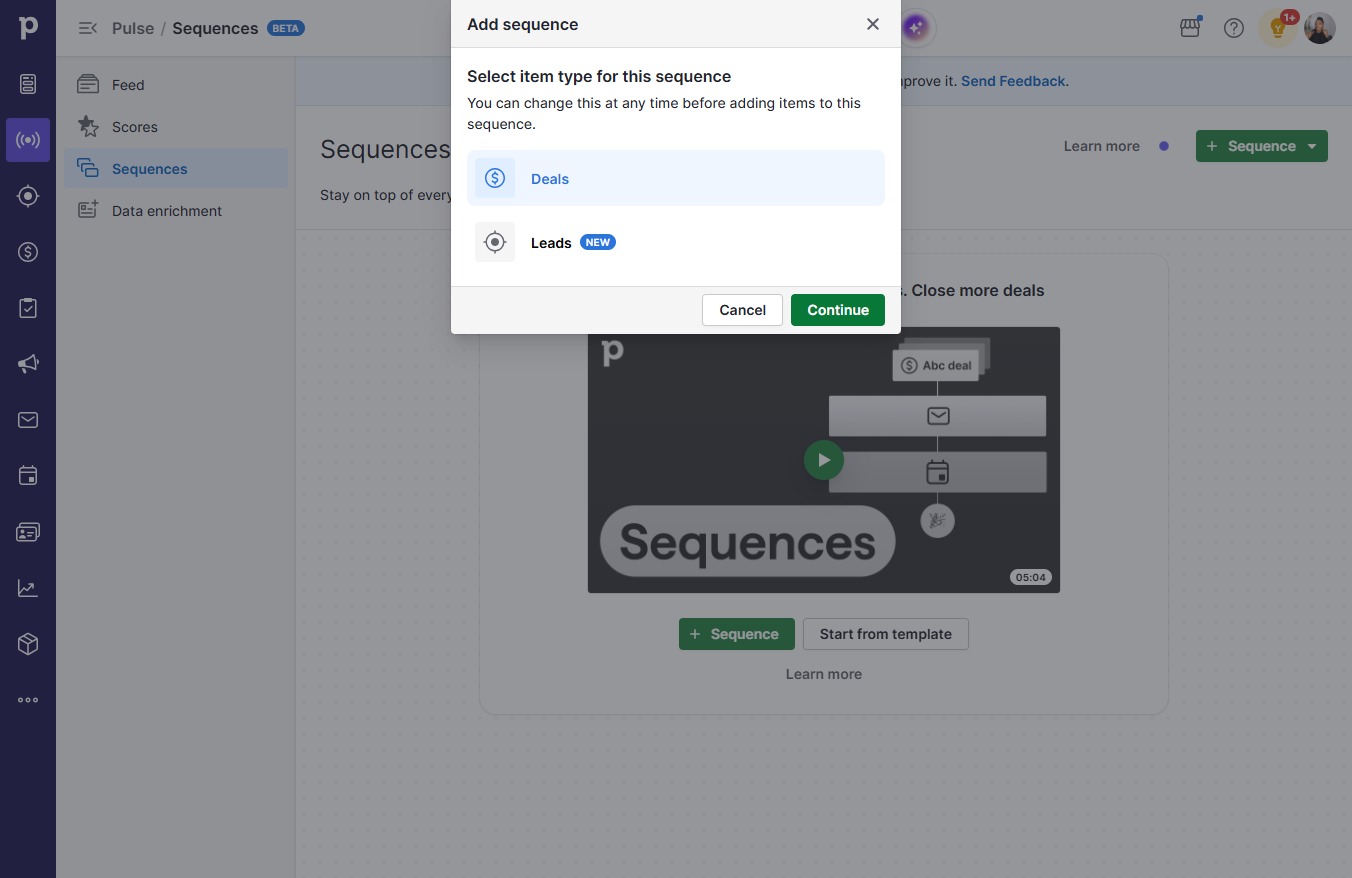The width and height of the screenshot is (1352, 878).
Task: Continue with the selected item type
Action: pyautogui.click(x=838, y=310)
